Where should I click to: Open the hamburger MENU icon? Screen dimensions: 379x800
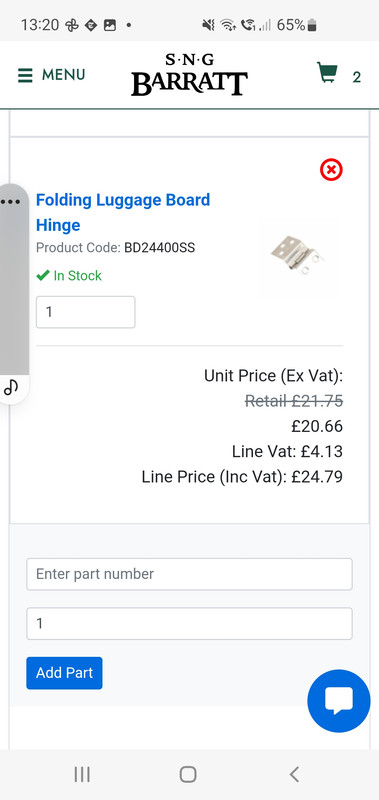tap(25, 76)
